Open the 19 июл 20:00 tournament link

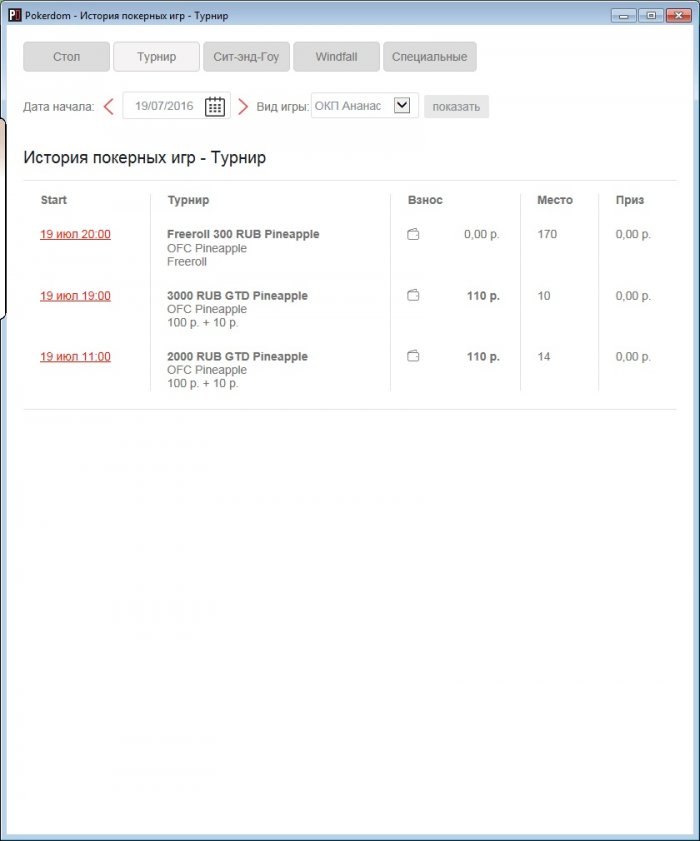pos(75,234)
